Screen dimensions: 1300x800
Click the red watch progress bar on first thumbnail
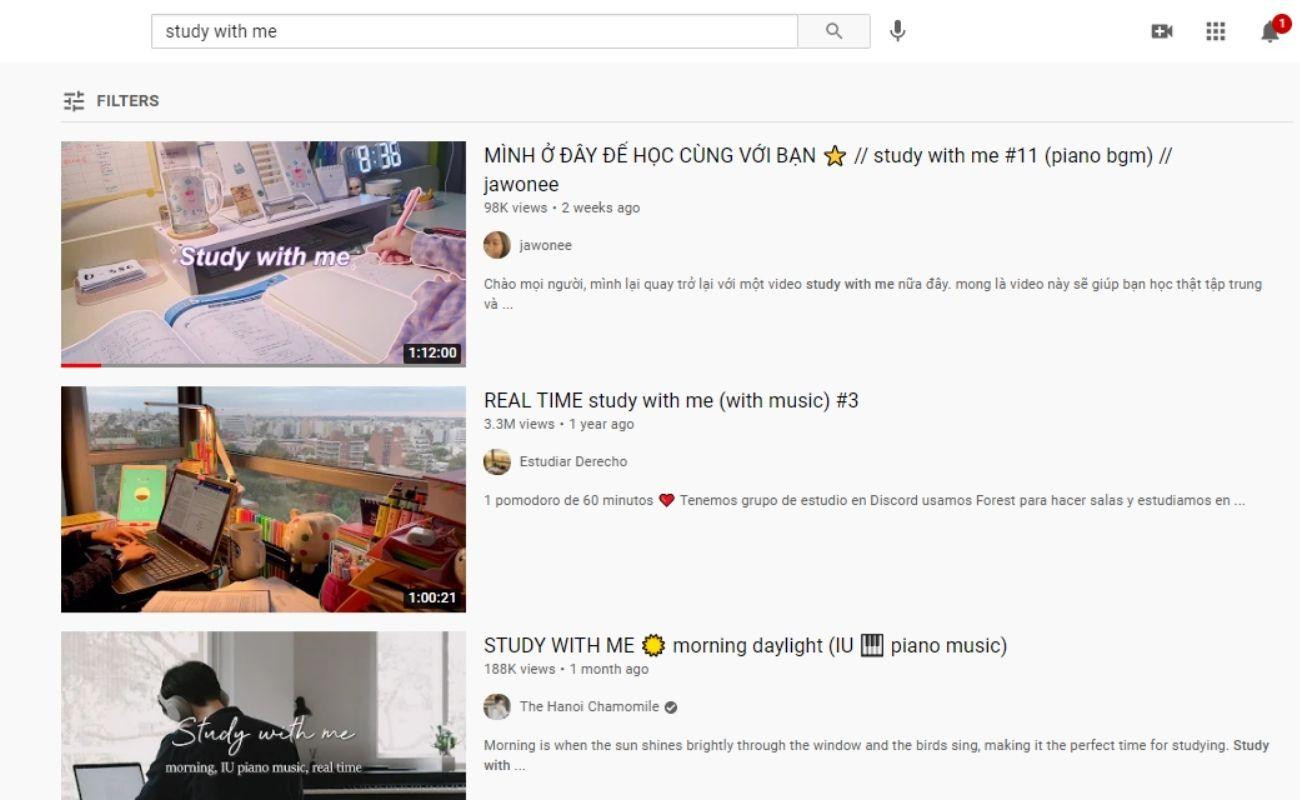(80, 365)
